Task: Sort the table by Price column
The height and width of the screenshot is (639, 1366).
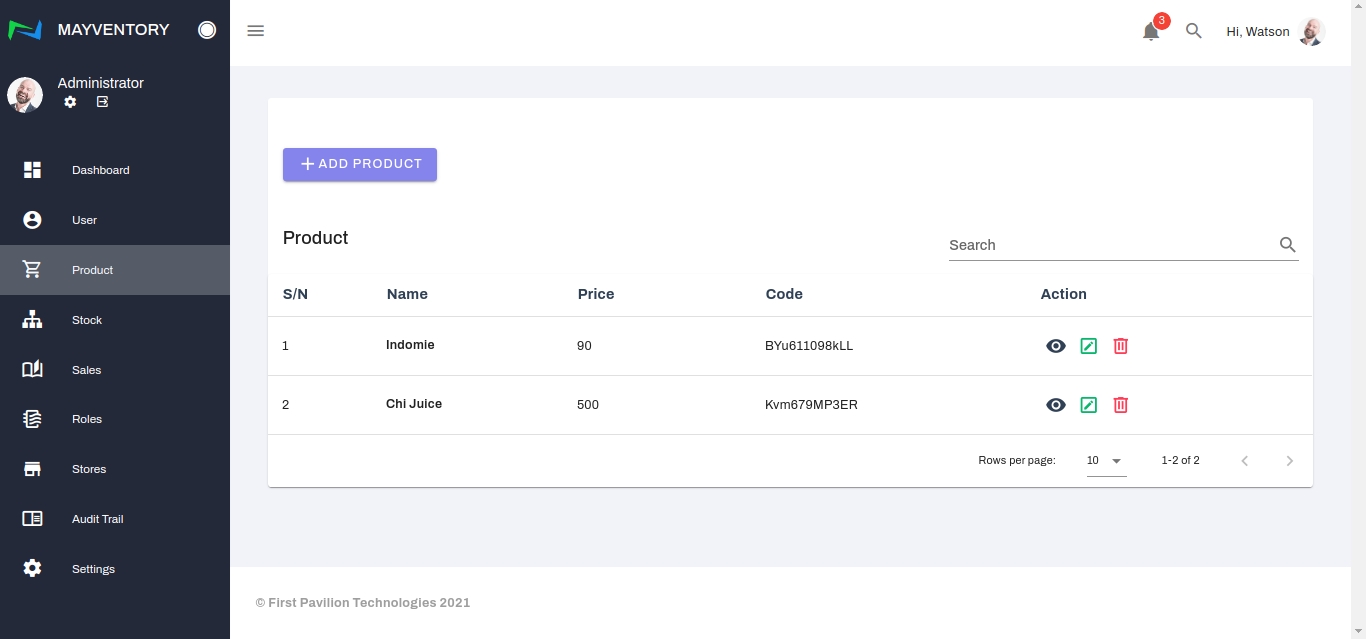Action: click(596, 294)
